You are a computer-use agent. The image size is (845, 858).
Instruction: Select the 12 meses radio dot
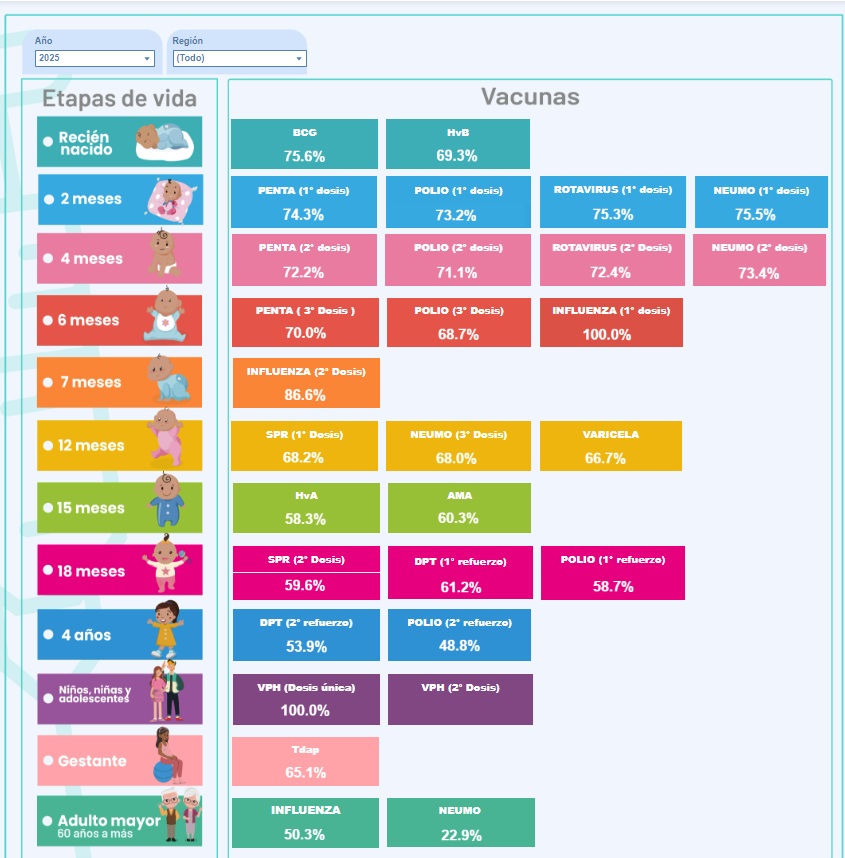tap(48, 445)
